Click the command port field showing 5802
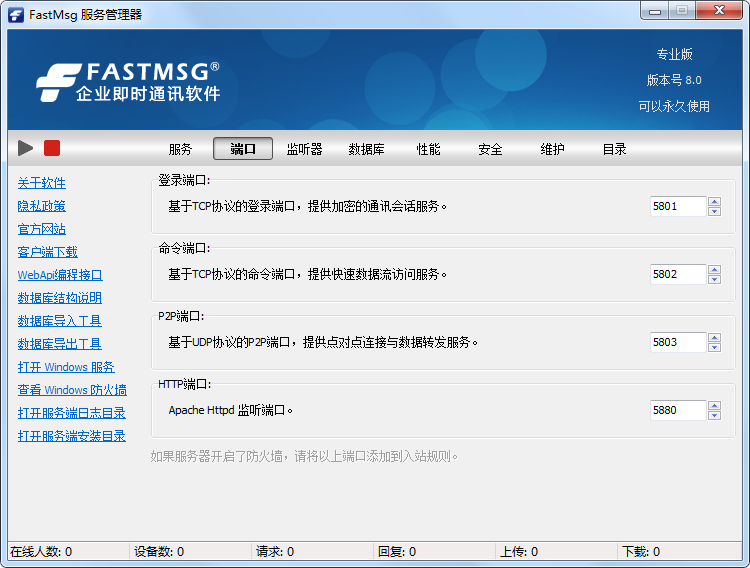 [x=678, y=274]
